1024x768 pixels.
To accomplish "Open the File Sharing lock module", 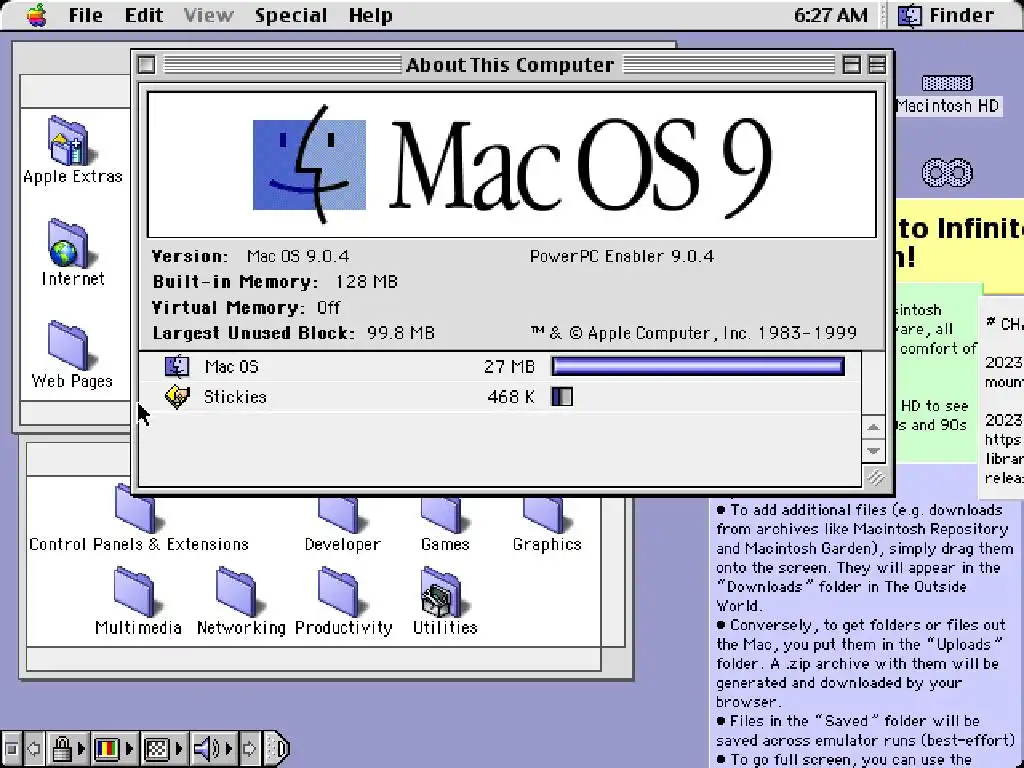I will pyautogui.click(x=67, y=748).
